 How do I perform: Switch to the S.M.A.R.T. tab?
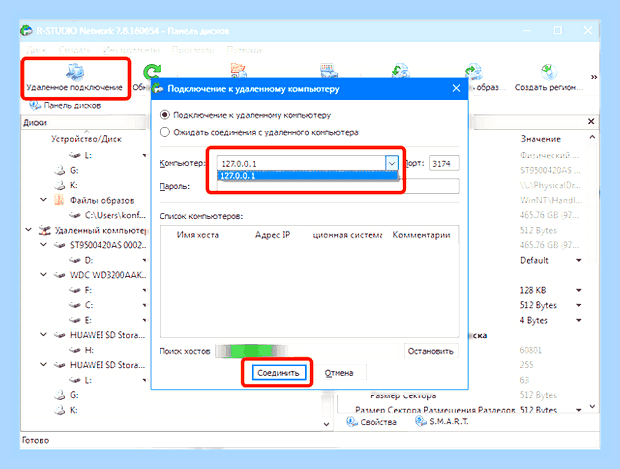tap(442, 422)
